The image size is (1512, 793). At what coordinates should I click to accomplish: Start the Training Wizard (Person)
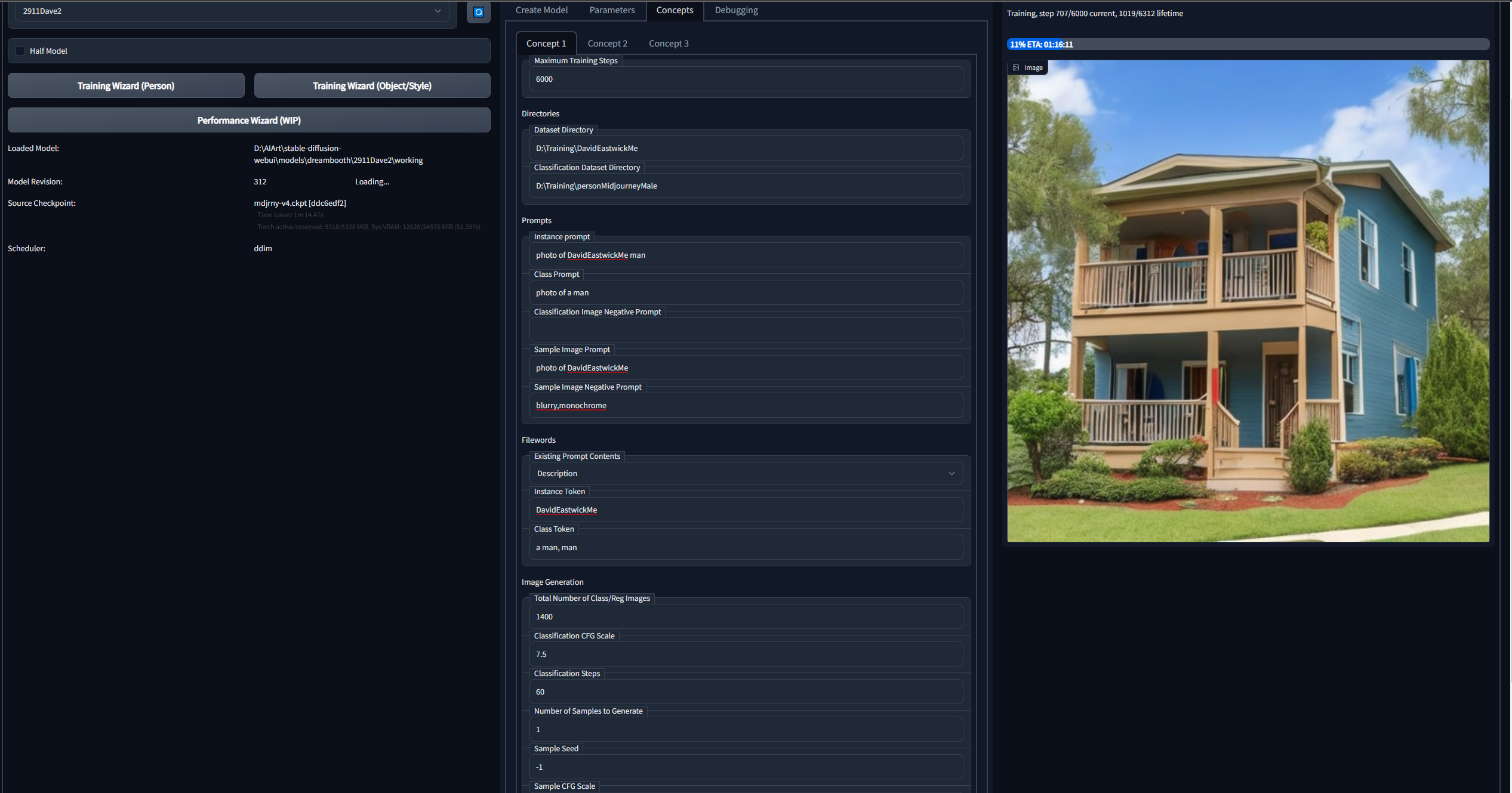coord(125,85)
